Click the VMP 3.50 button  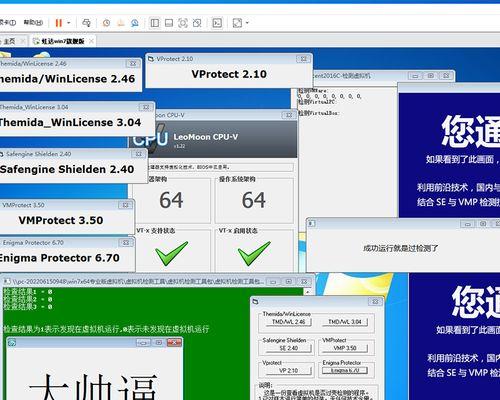coord(345,348)
